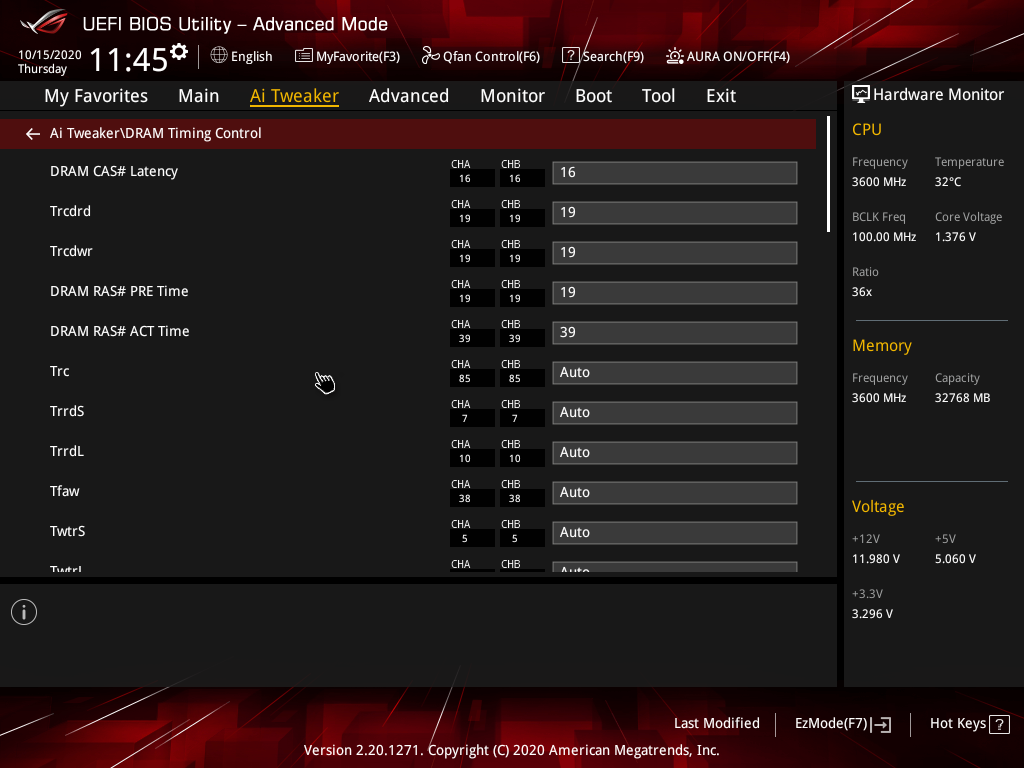Screen dimensions: 1024x768
Task: Open MyFavorite(F3) list icon
Action: pos(304,56)
